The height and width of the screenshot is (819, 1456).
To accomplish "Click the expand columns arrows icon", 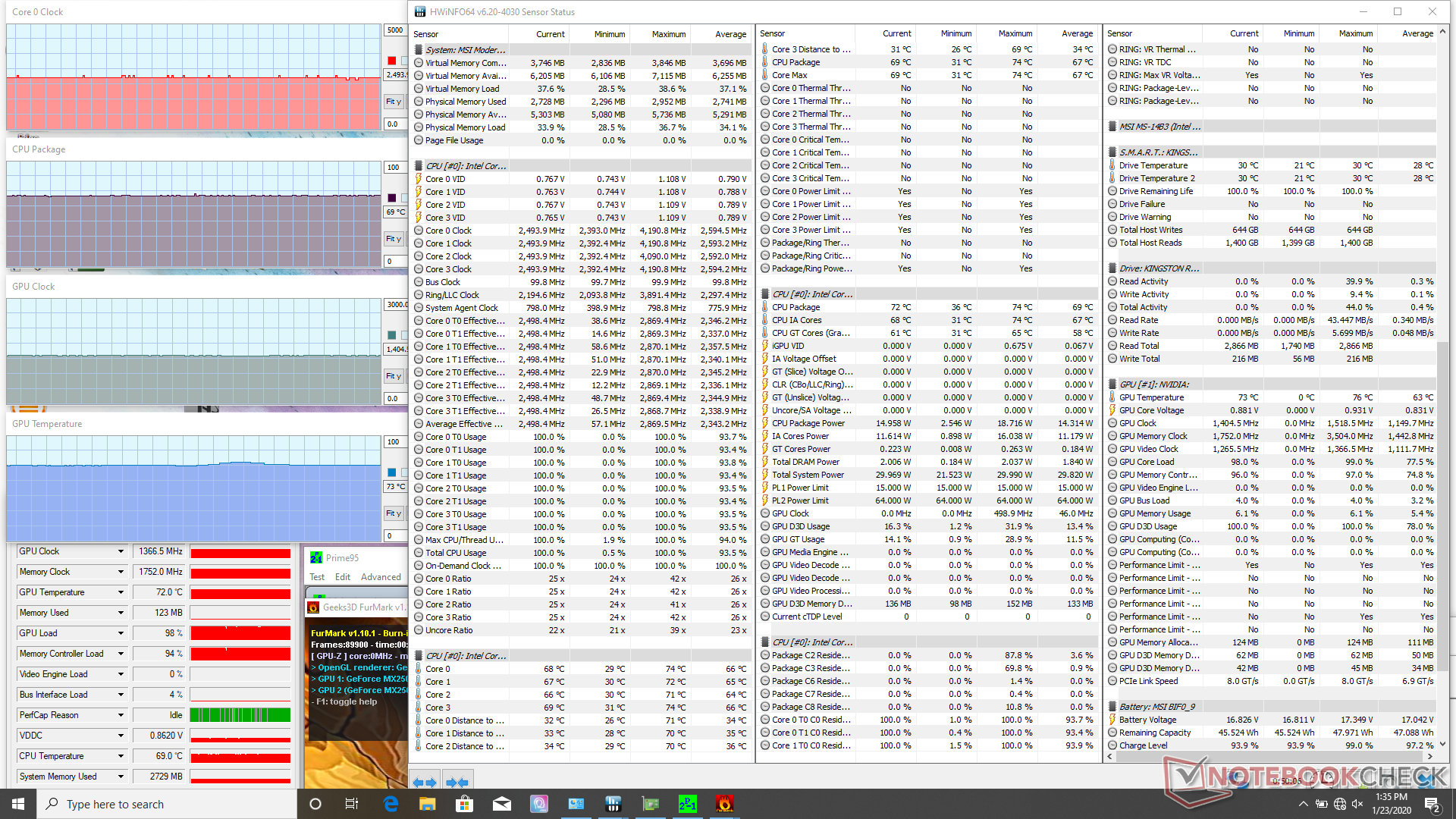I will 425,782.
